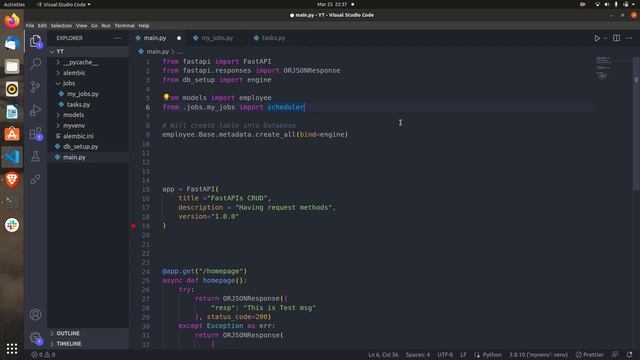This screenshot has width=640, height=360.
Task: Run Python file with play button
Action: 597,38
